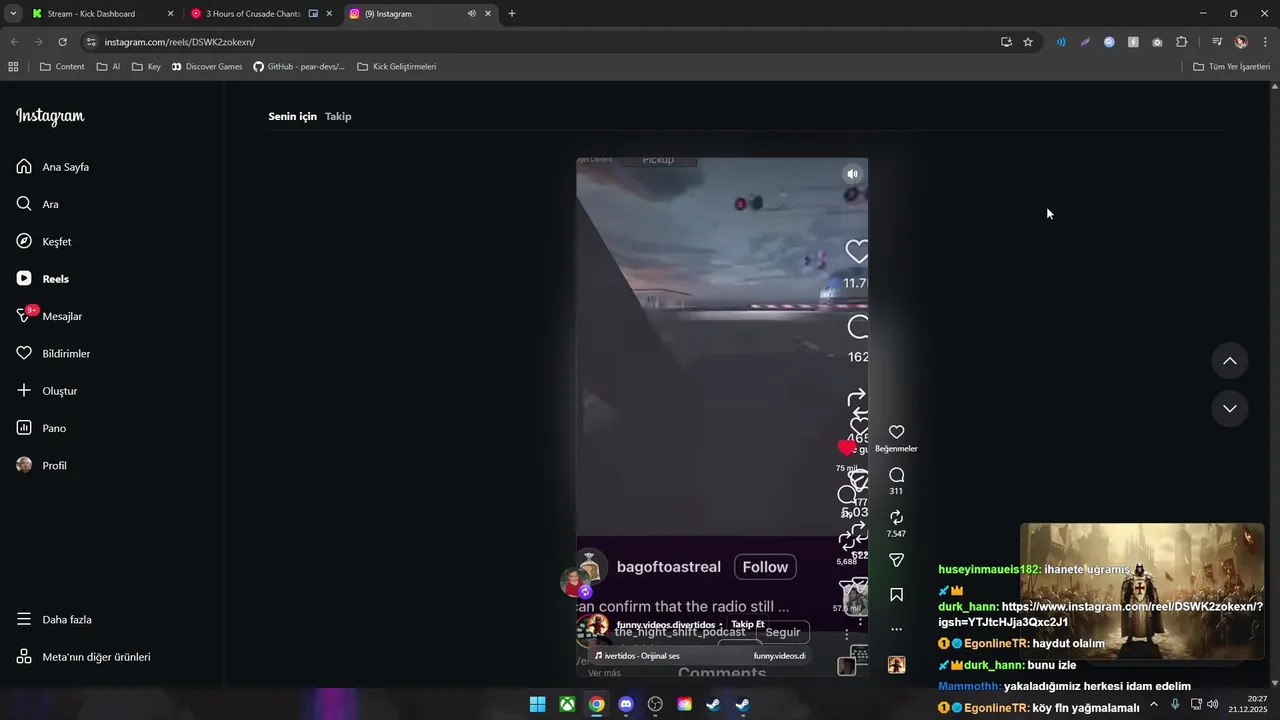
Task: Open a new browser tab
Action: coord(512,14)
